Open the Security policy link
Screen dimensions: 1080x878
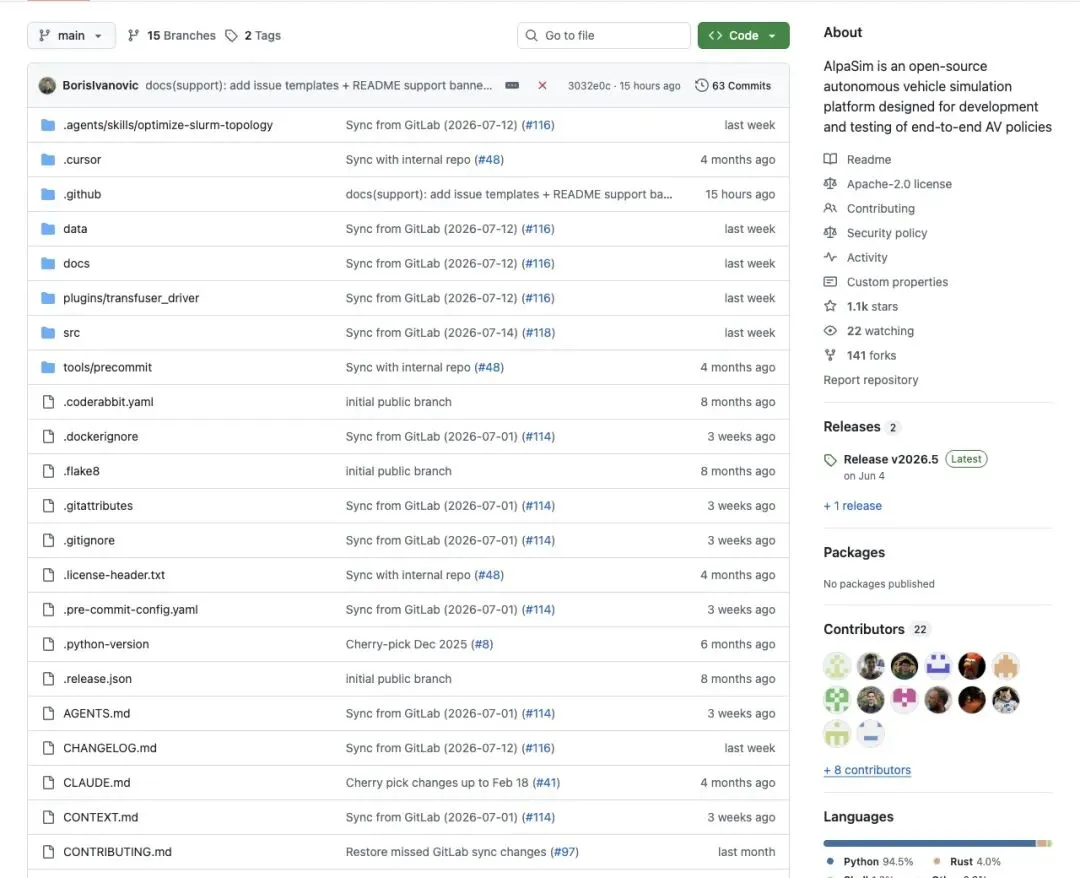point(886,233)
